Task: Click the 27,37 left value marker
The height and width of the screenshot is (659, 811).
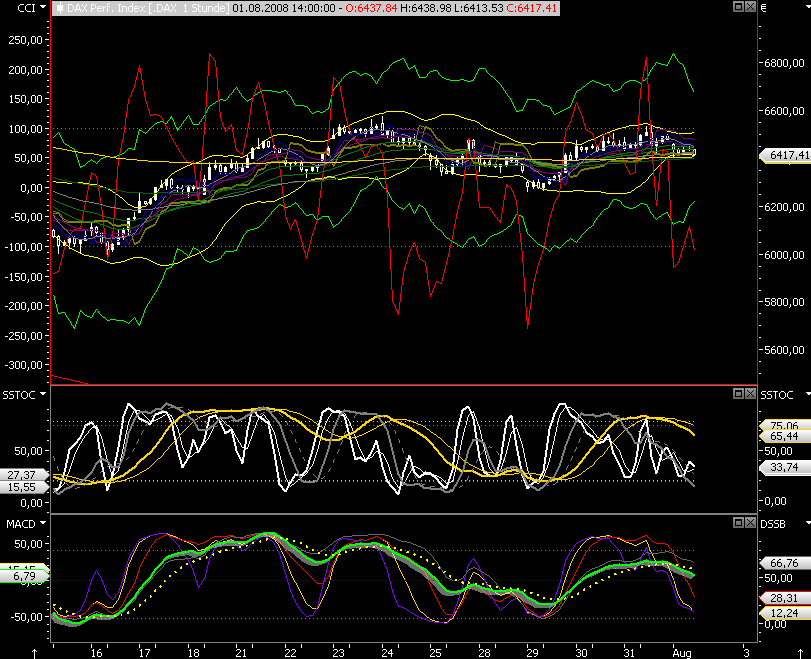Action: [24, 474]
